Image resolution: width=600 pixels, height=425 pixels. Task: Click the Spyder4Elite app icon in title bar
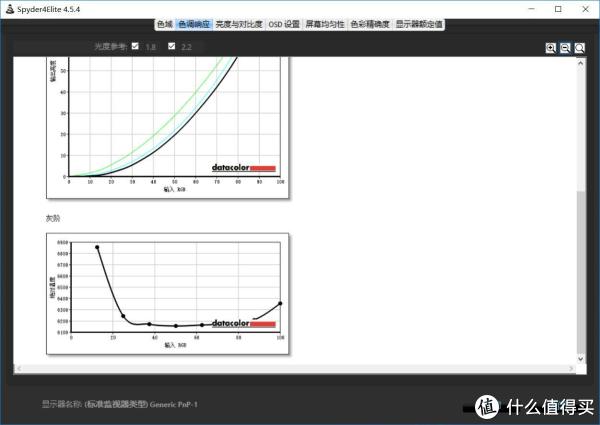(x=10, y=9)
